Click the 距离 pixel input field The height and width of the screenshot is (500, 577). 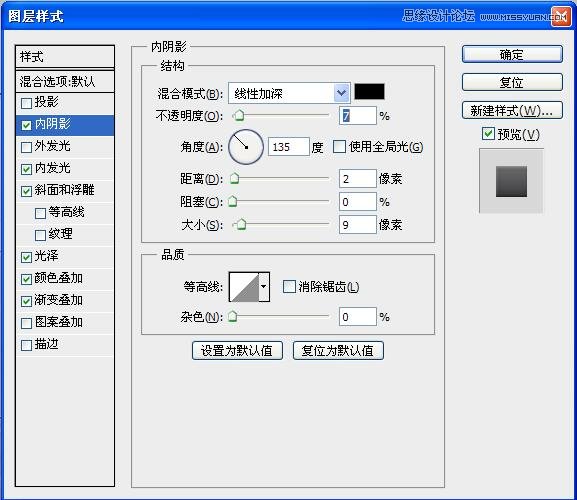(358, 179)
